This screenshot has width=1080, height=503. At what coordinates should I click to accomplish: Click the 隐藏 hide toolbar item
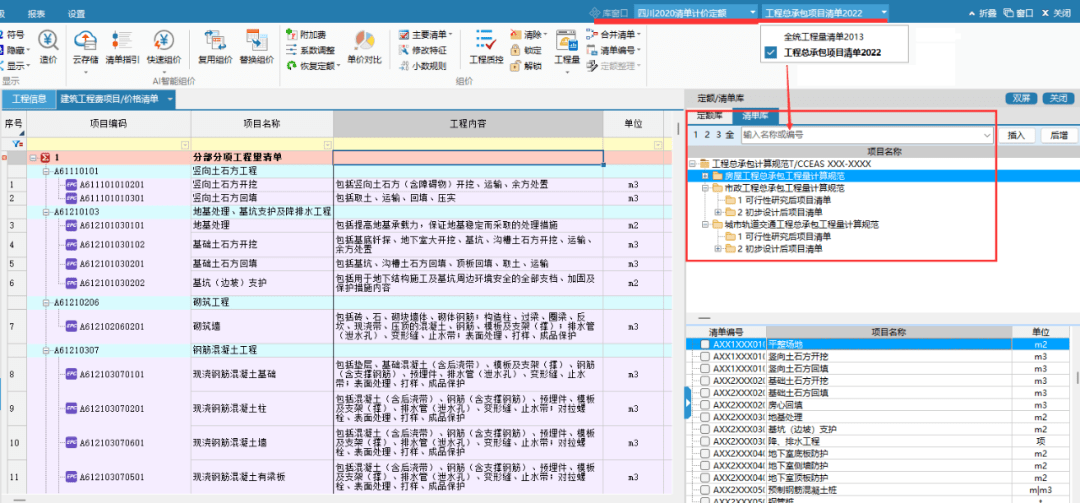(x=14, y=50)
